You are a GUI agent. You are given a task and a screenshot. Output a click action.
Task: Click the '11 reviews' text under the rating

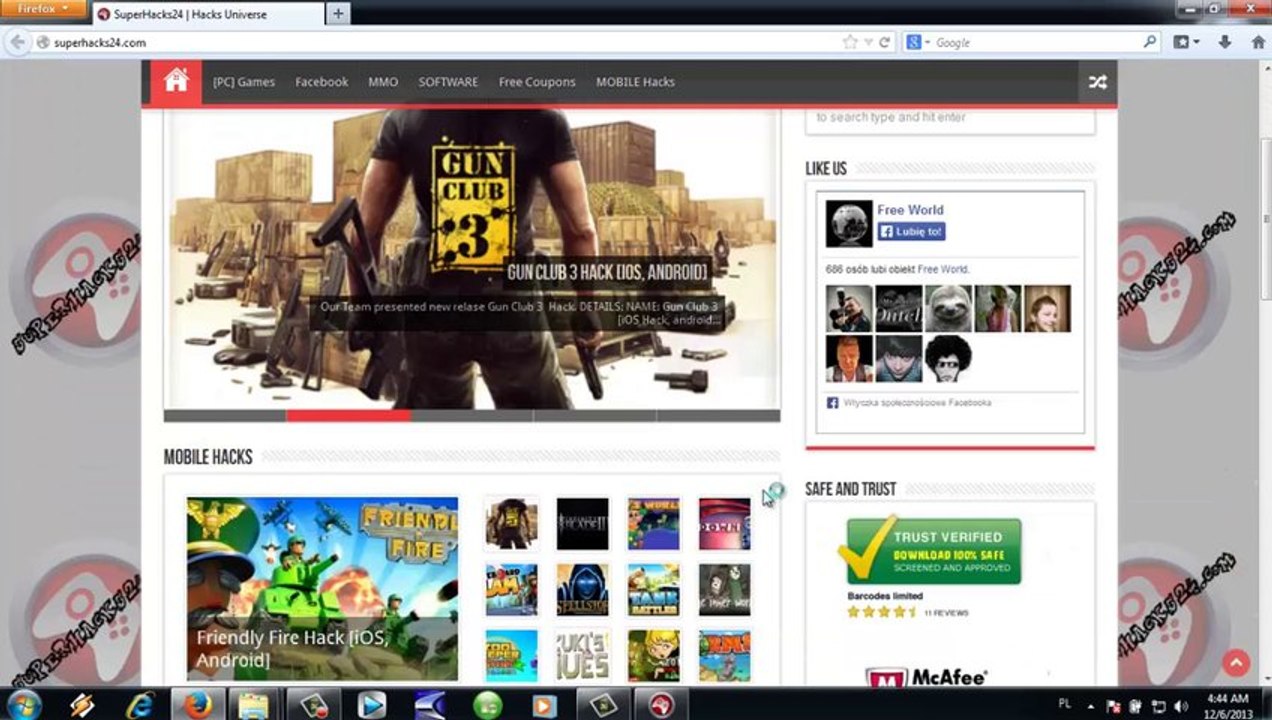[x=946, y=612]
